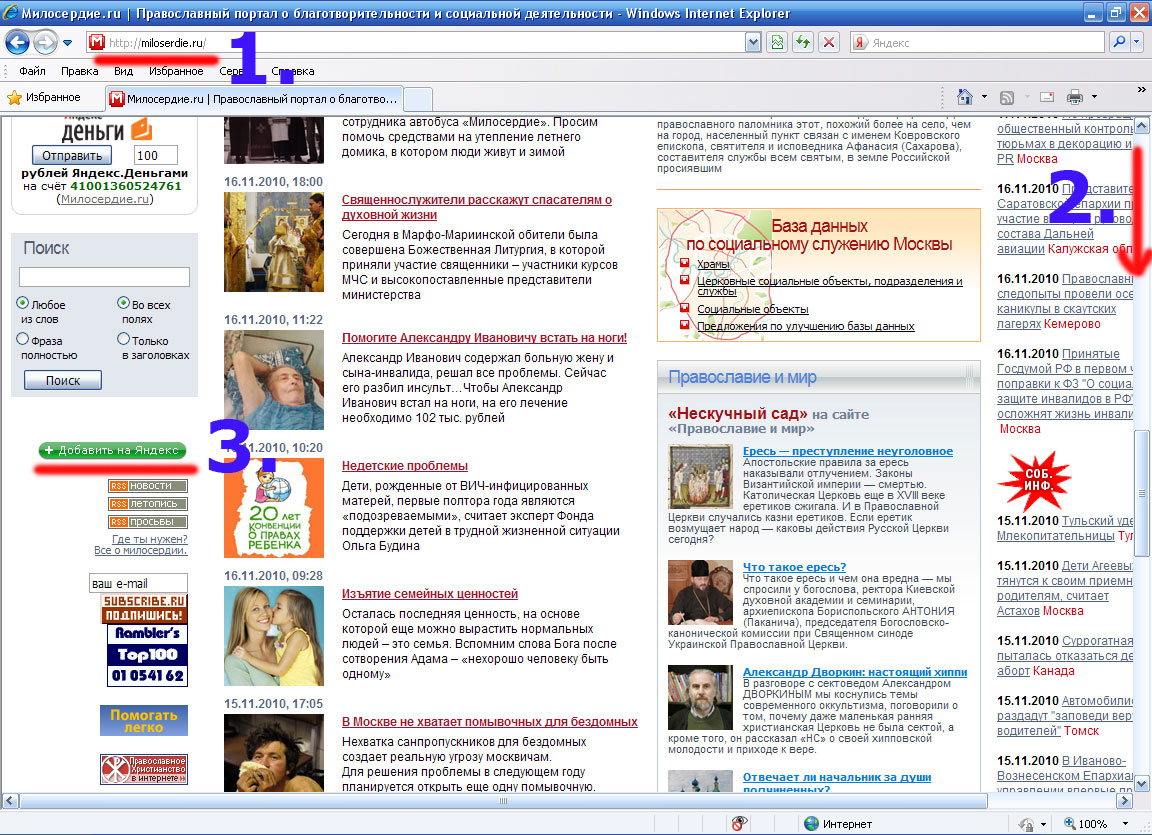Click the RSS просьбы feed badge
The width and height of the screenshot is (1152, 835).
[x=148, y=522]
